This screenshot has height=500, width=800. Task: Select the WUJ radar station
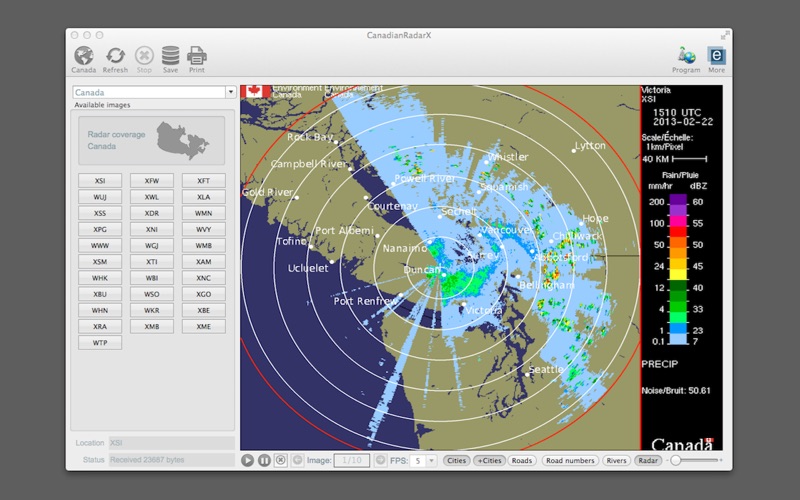click(100, 197)
